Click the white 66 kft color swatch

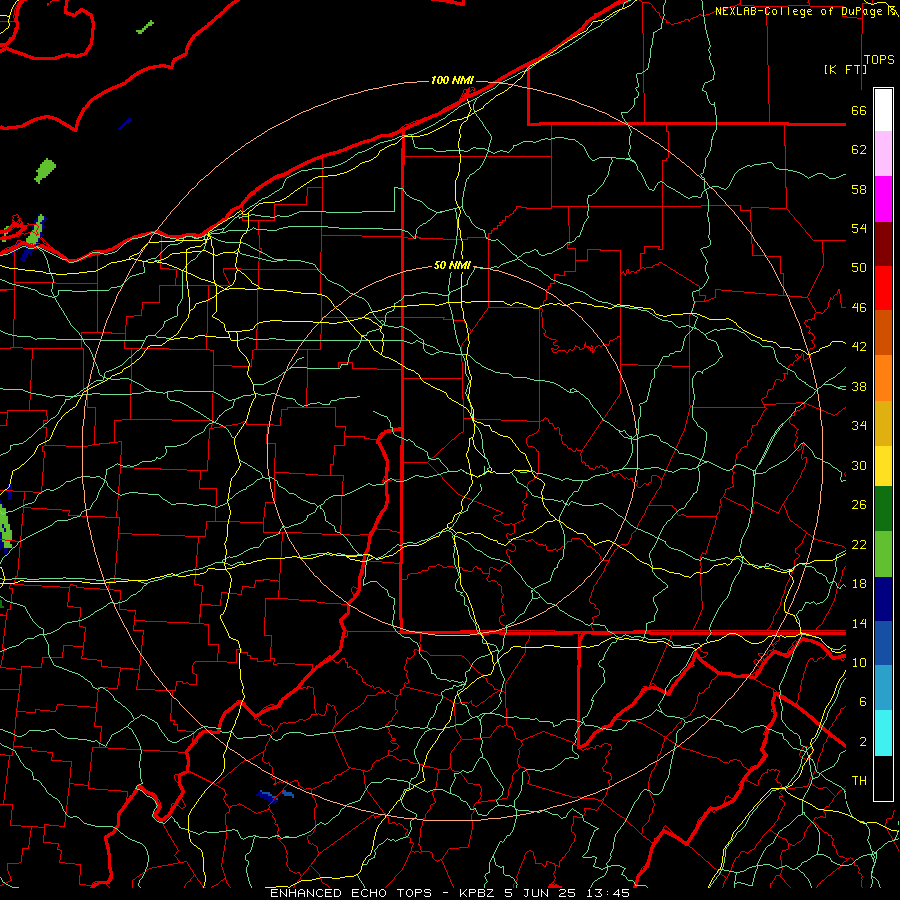tap(883, 110)
